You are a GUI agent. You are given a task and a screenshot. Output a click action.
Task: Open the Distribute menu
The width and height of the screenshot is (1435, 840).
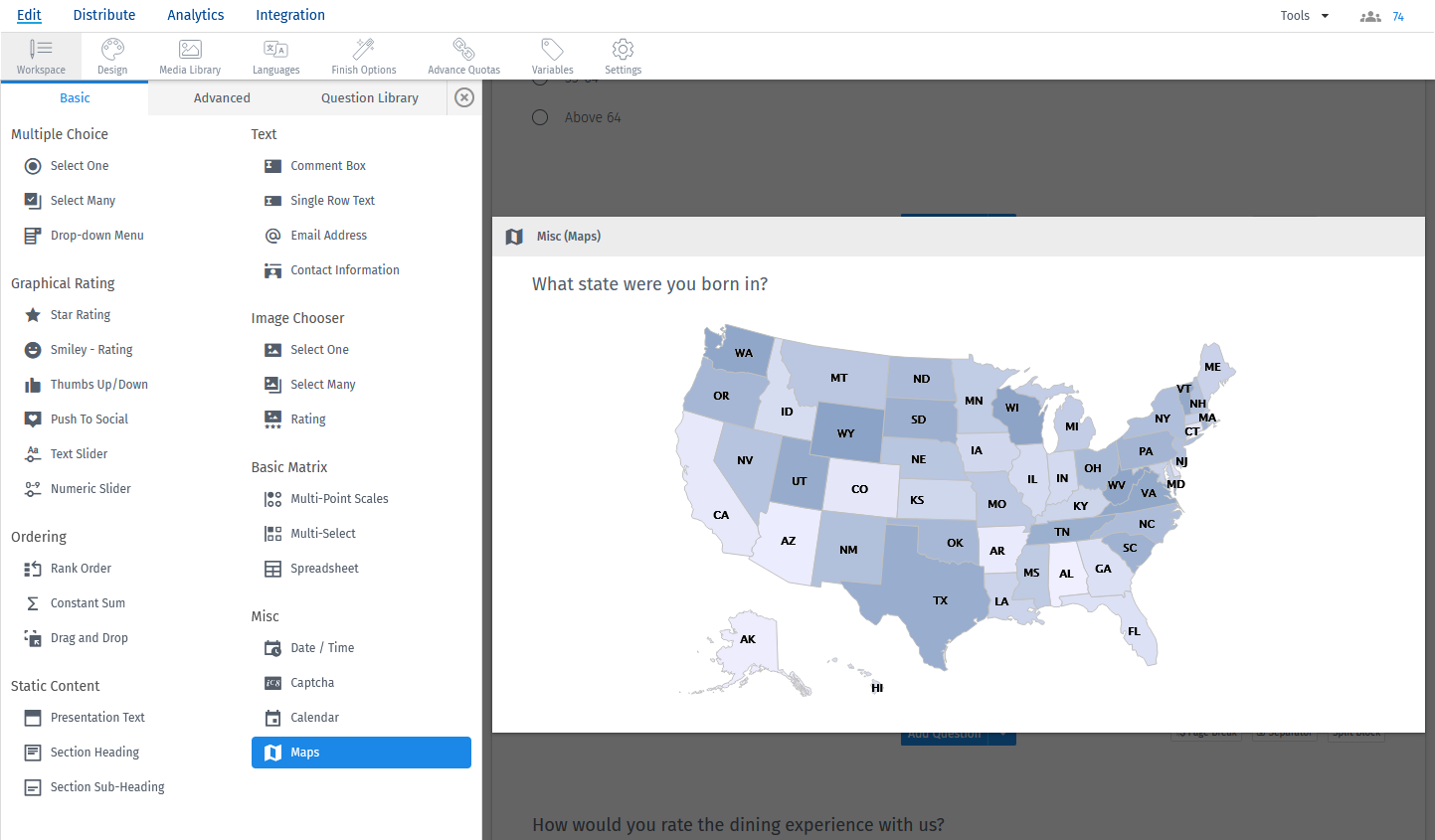(x=103, y=15)
